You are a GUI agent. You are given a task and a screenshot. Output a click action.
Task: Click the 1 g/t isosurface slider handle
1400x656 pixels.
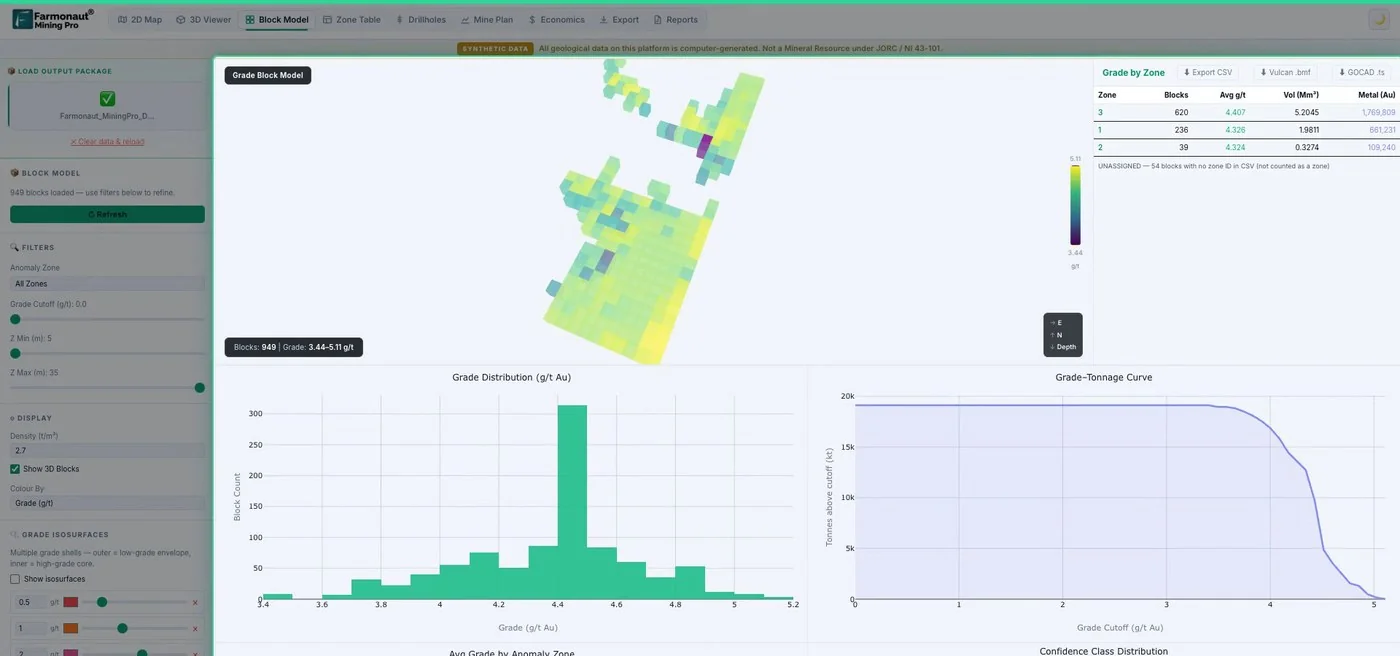click(122, 628)
